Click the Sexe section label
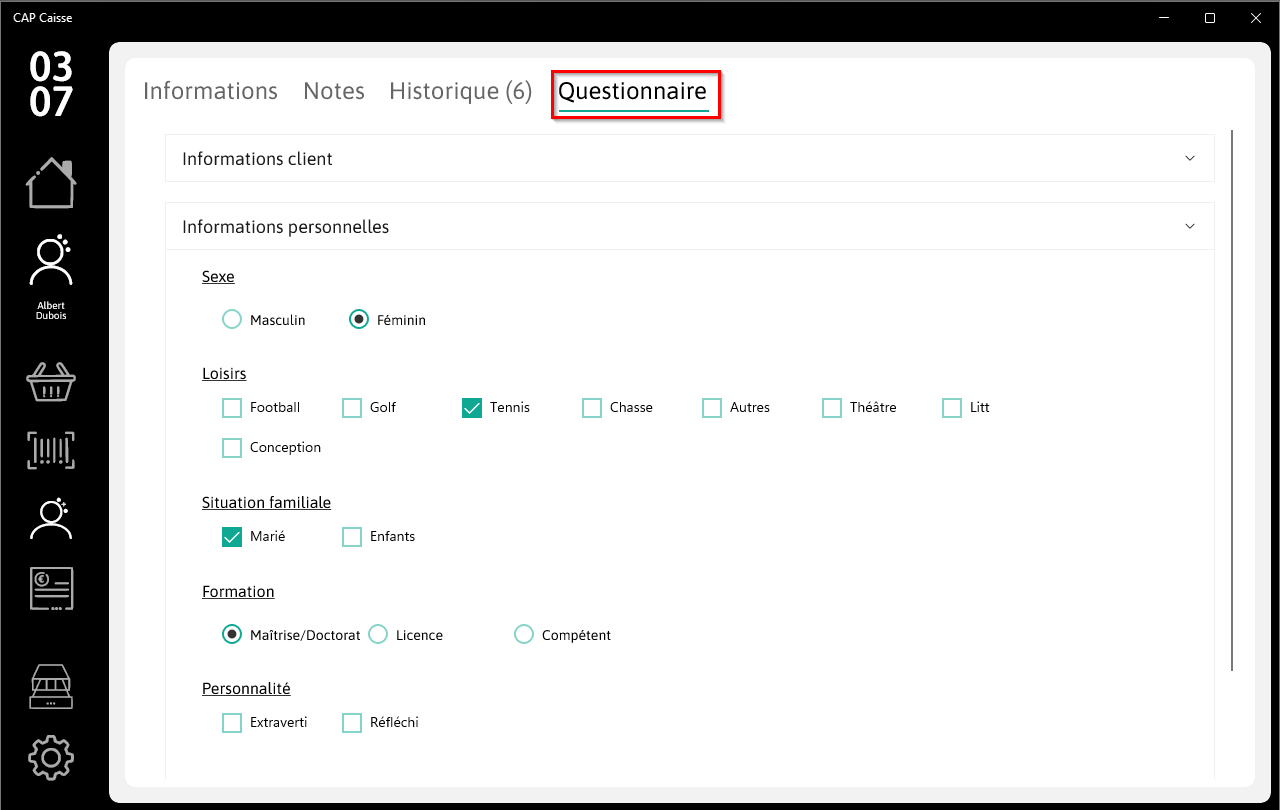The image size is (1280, 810). (x=218, y=276)
